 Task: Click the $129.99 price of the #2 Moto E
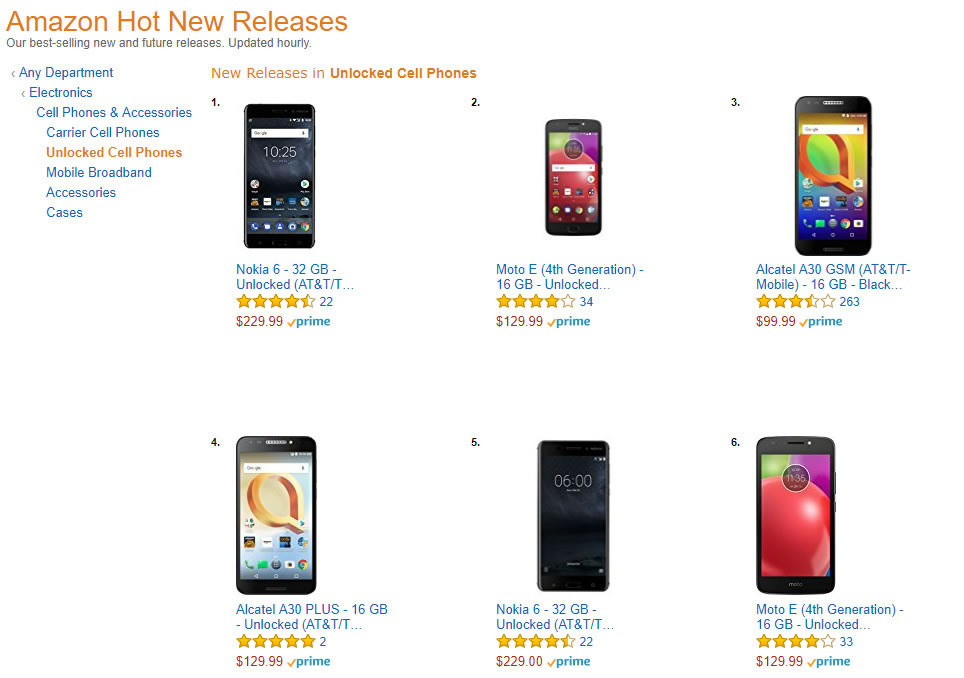[519, 321]
